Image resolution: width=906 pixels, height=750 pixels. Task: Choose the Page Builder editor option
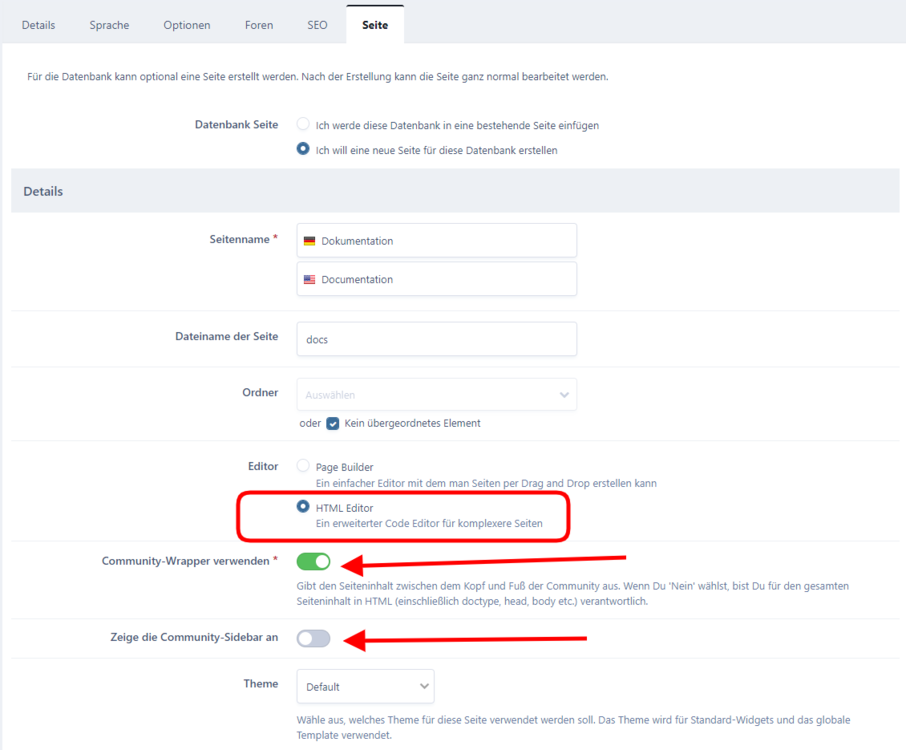[302, 466]
